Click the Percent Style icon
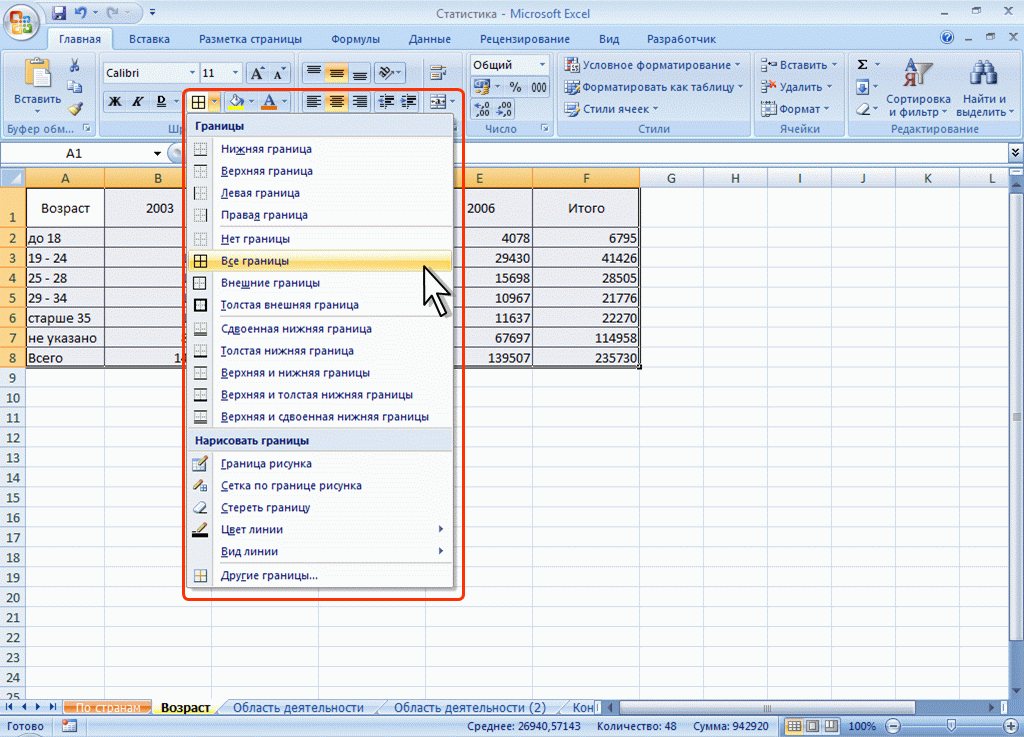 click(x=515, y=87)
